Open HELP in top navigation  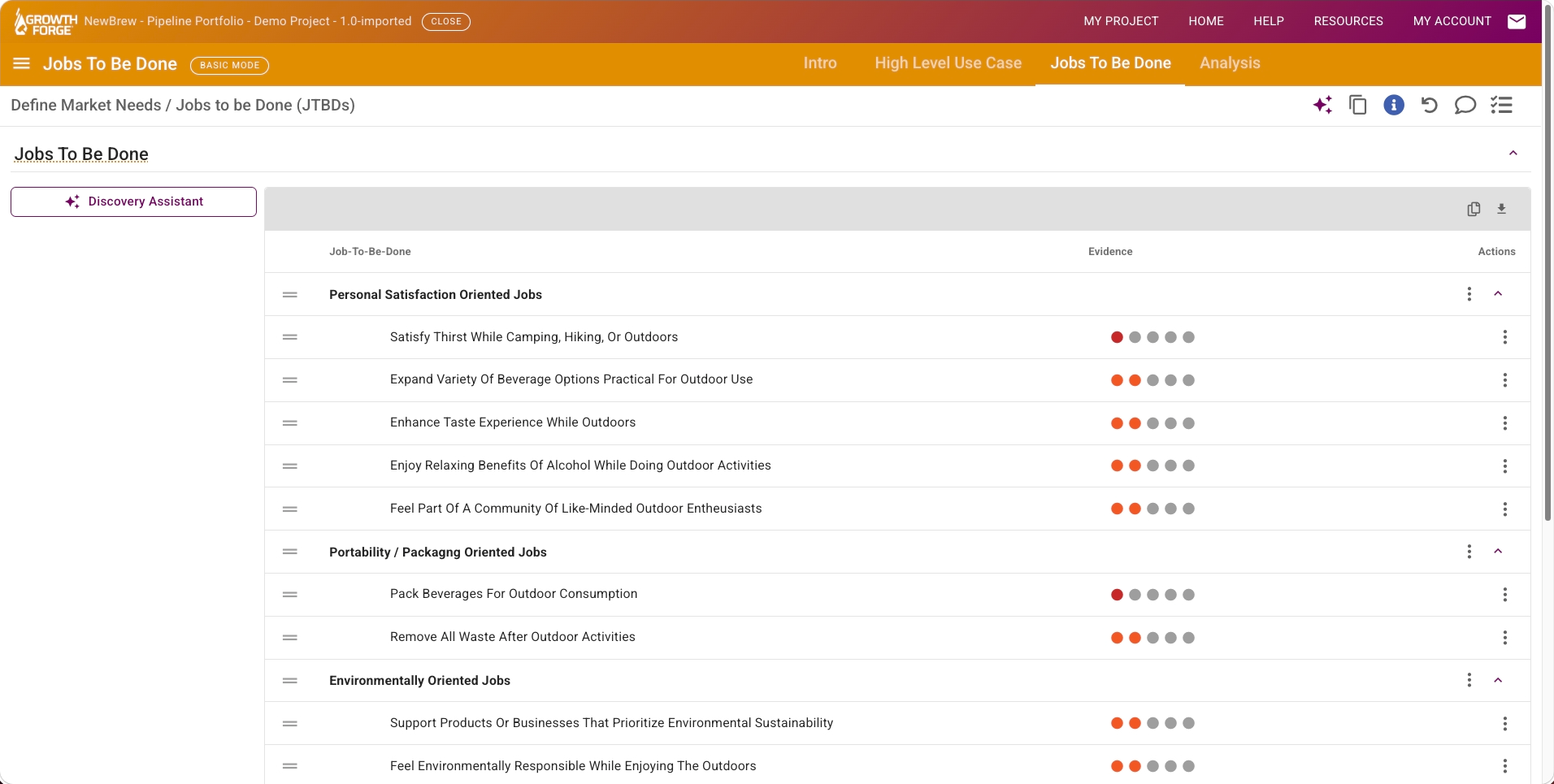click(x=1269, y=21)
